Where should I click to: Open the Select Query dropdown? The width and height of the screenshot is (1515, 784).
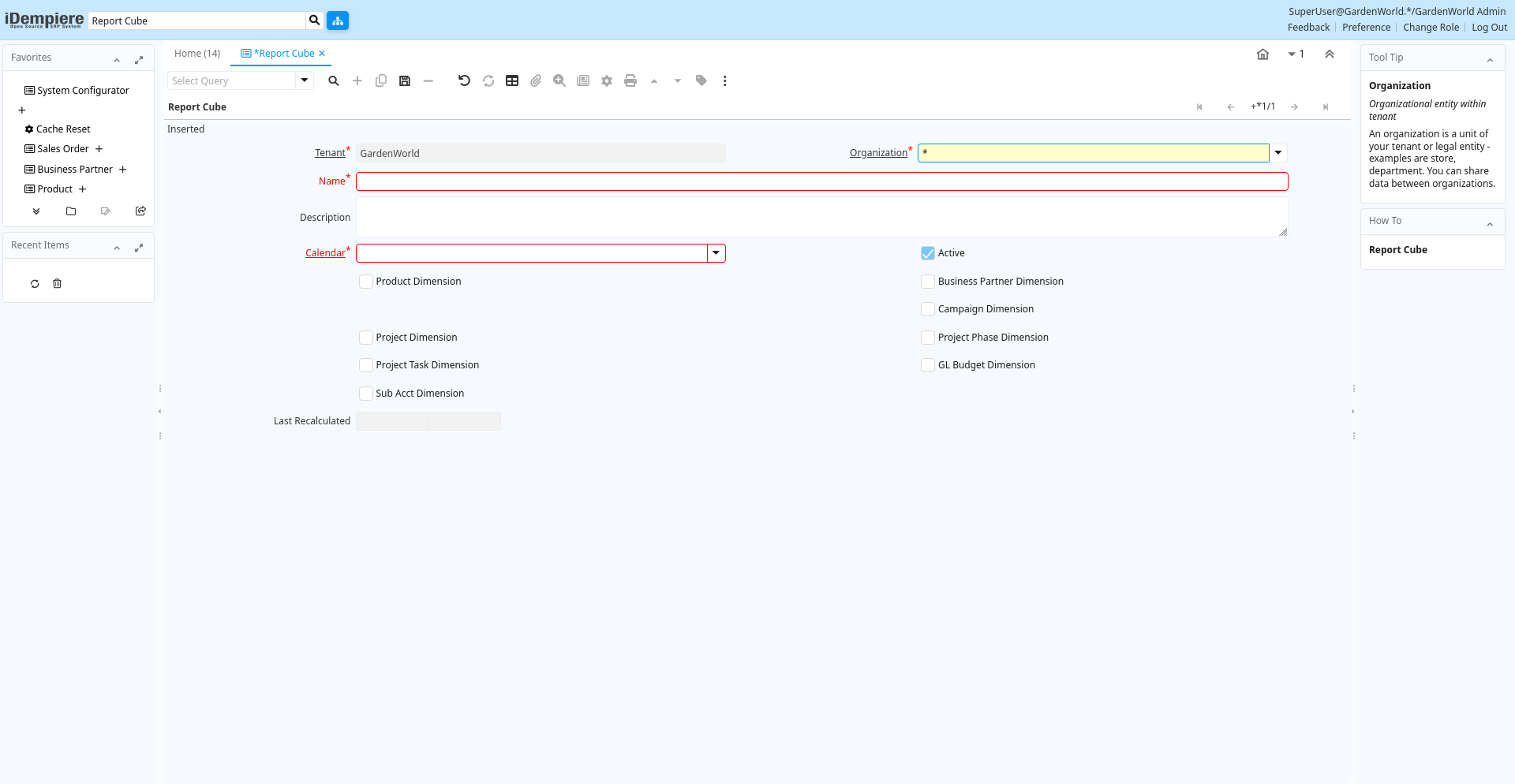[x=305, y=80]
